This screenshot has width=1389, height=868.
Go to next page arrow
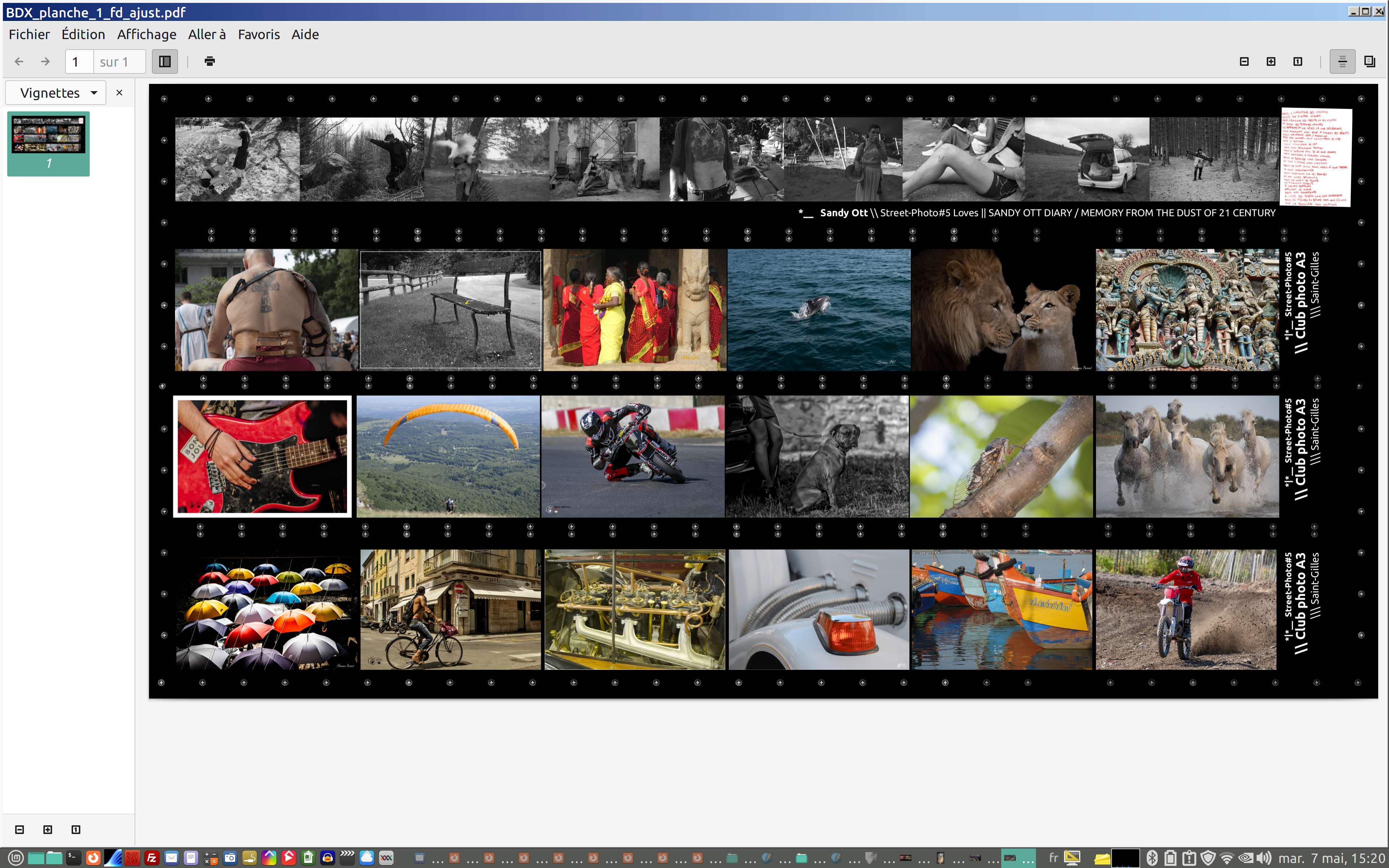point(45,61)
